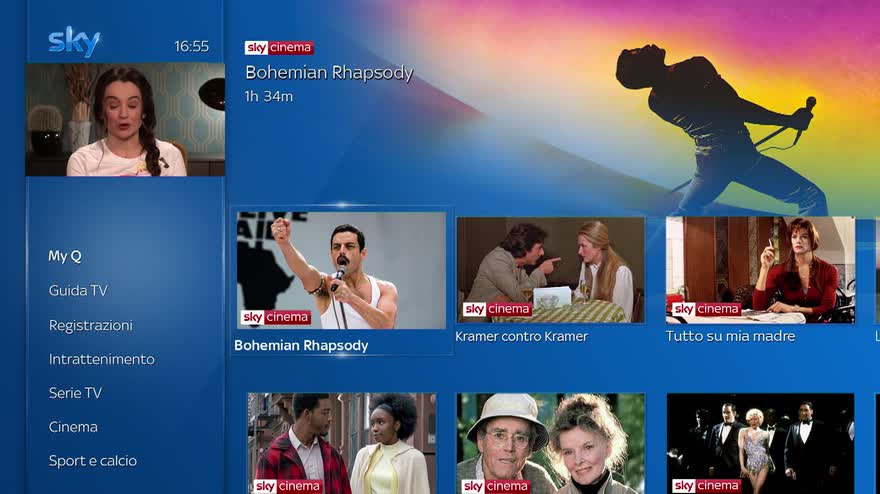Select Sport e calcio menu item
The height and width of the screenshot is (494, 880).
pyautogui.click(x=93, y=461)
